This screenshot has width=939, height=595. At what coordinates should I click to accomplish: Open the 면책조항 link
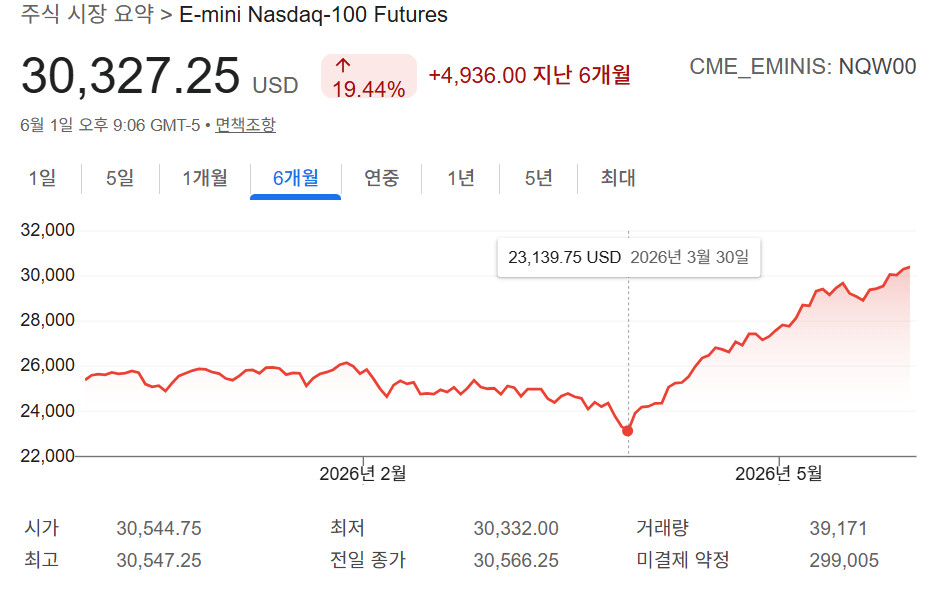click(246, 125)
